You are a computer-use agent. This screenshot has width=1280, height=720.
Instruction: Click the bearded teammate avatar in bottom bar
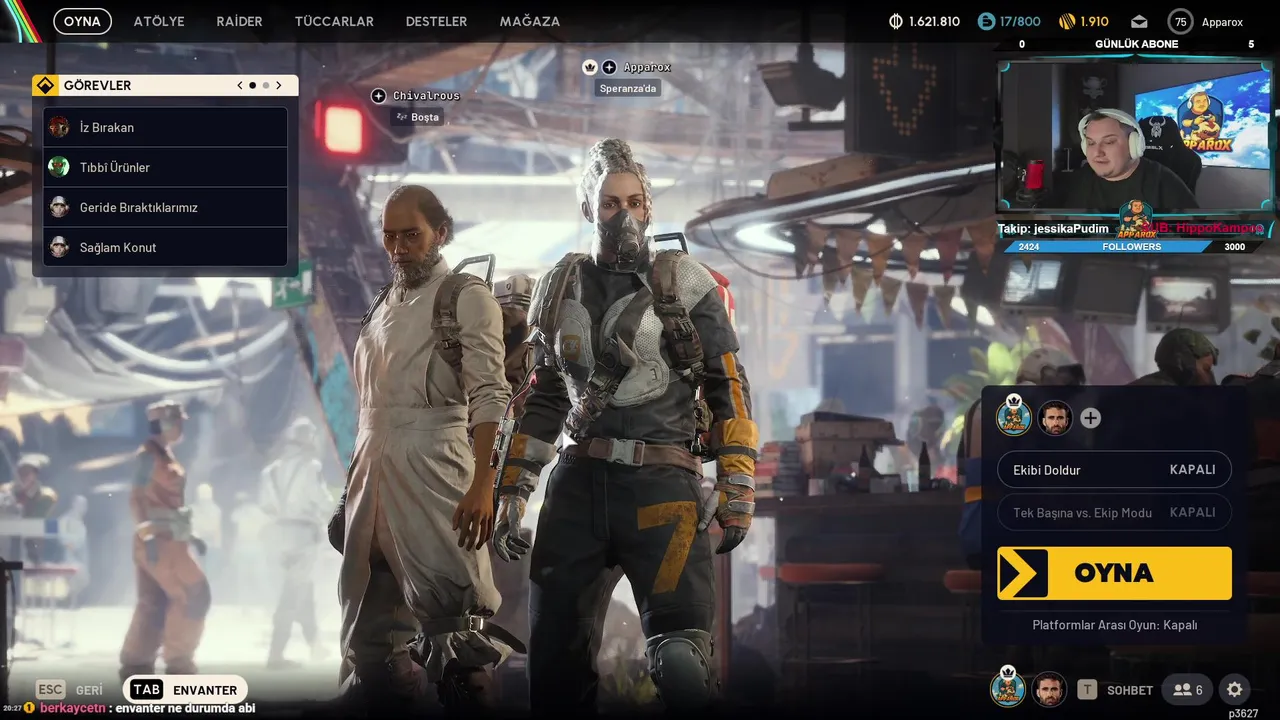(x=1049, y=689)
